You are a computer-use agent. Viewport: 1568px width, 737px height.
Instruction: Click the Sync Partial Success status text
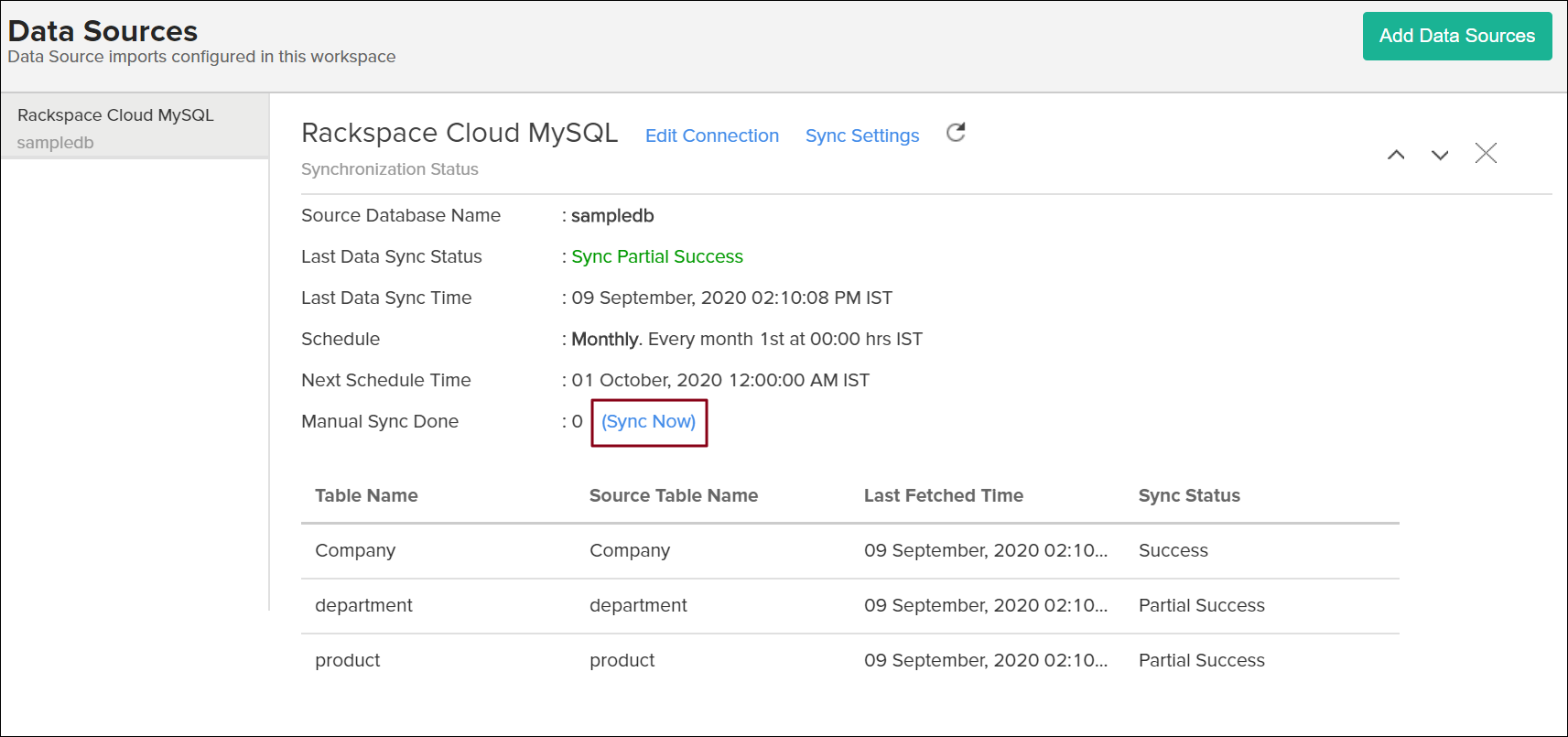(656, 257)
